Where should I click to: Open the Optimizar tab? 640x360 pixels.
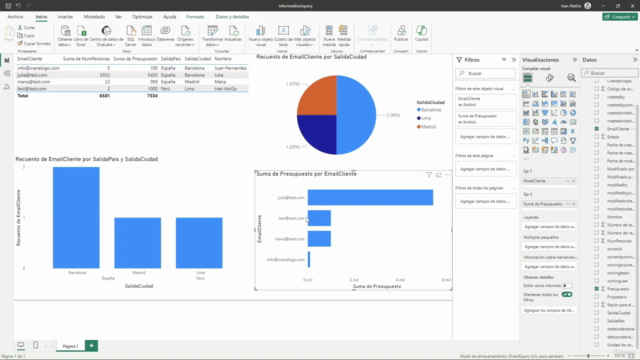(142, 17)
